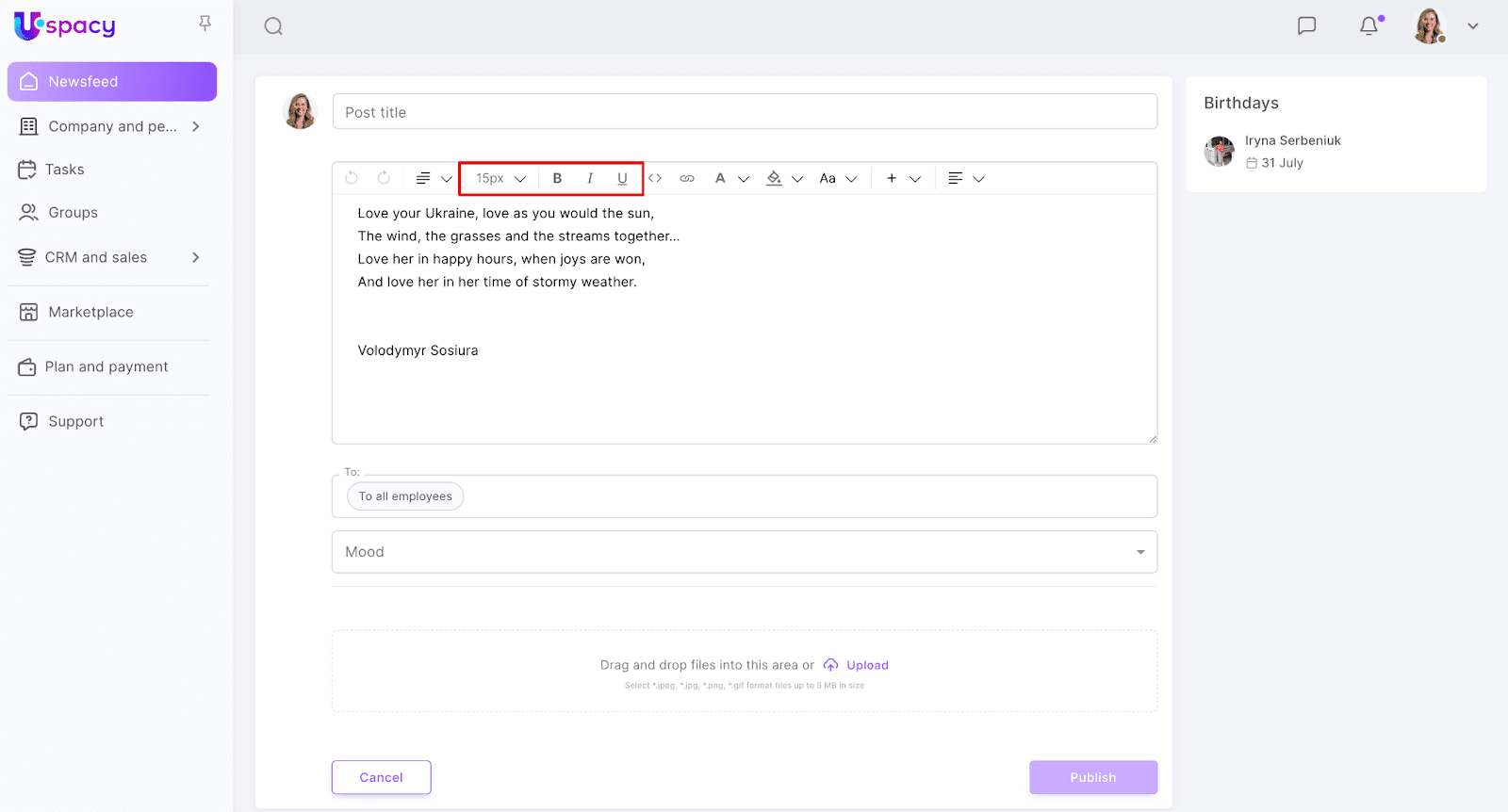Click the Upload link

(866, 665)
